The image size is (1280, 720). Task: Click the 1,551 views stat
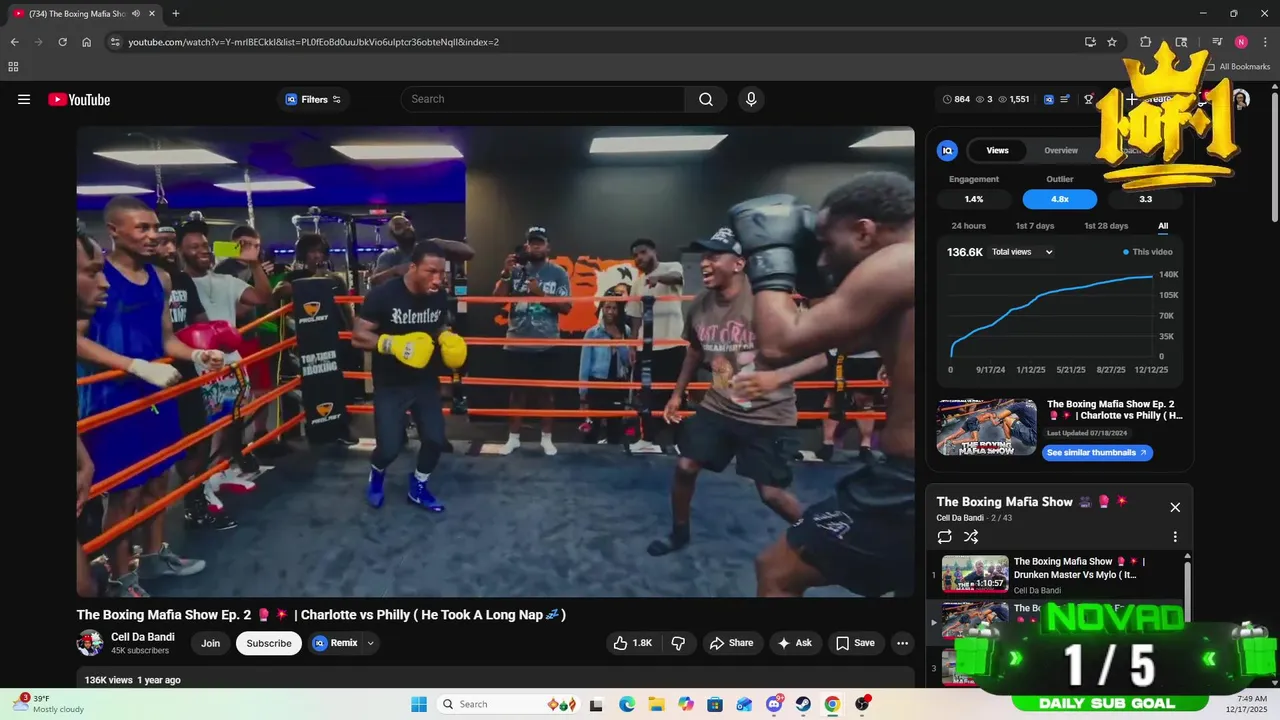click(x=1014, y=99)
